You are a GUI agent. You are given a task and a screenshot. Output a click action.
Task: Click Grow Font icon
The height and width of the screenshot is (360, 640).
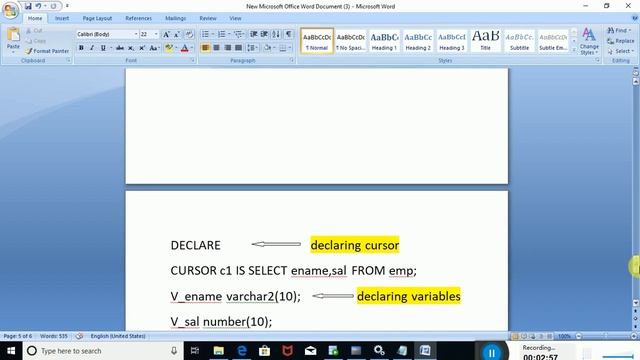[x=166, y=34]
